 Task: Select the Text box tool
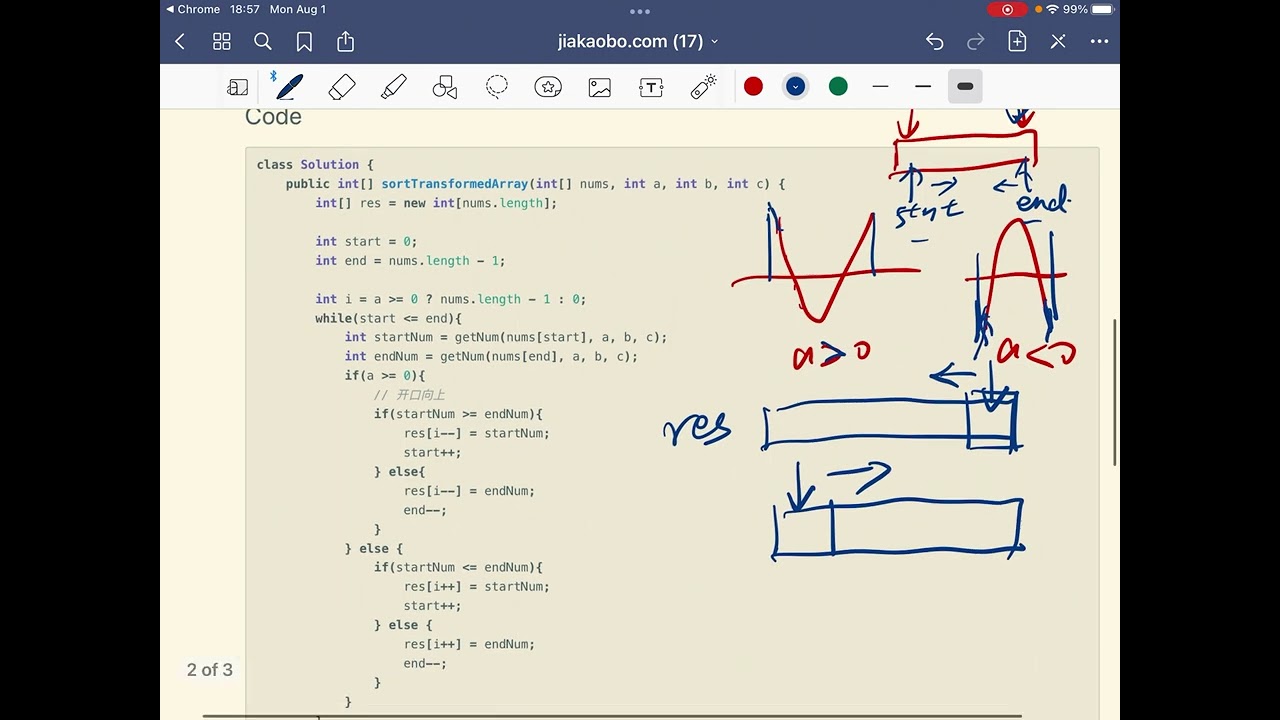point(651,87)
